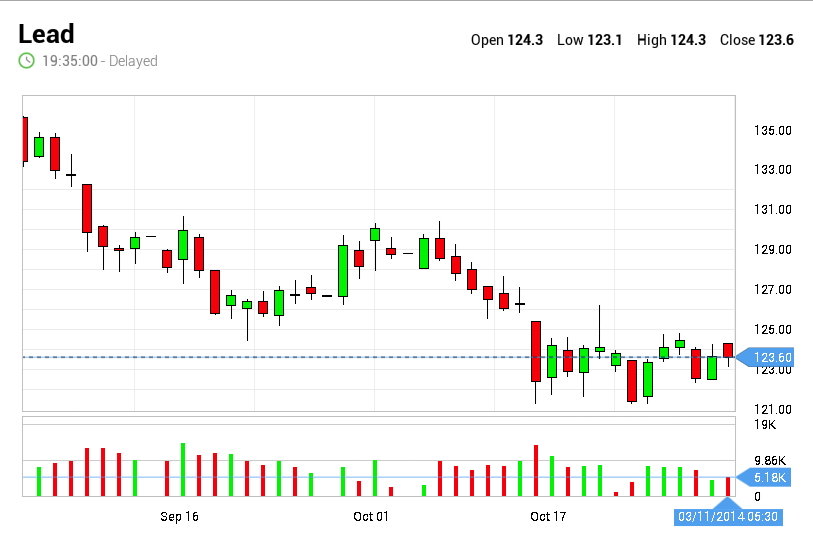The image size is (813, 540).
Task: Click the Sep 16 date axis label
Action: pos(179,517)
